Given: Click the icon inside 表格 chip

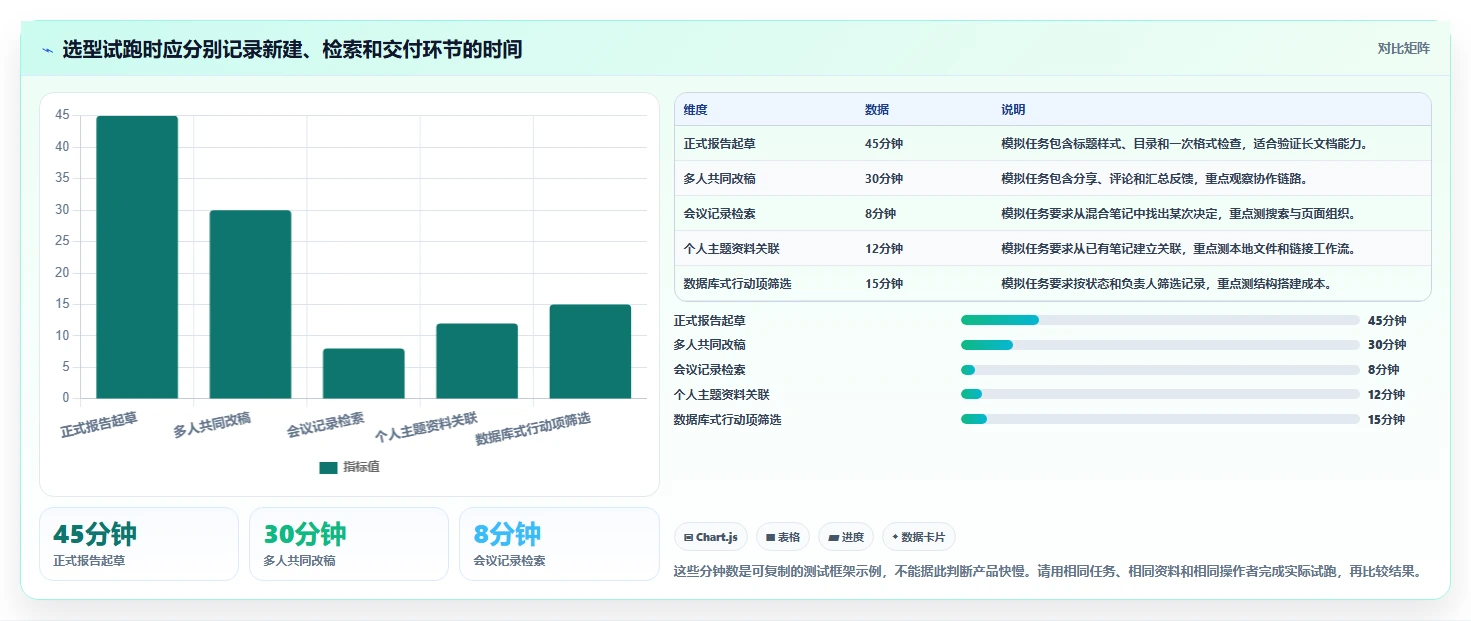Looking at the screenshot, I should coord(771,538).
